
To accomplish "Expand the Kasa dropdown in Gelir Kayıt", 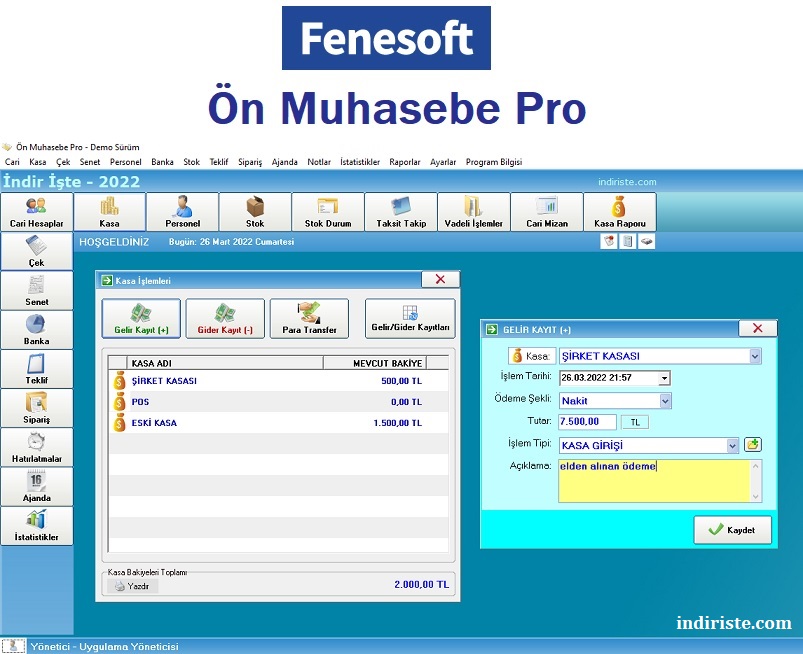I will (755, 356).
